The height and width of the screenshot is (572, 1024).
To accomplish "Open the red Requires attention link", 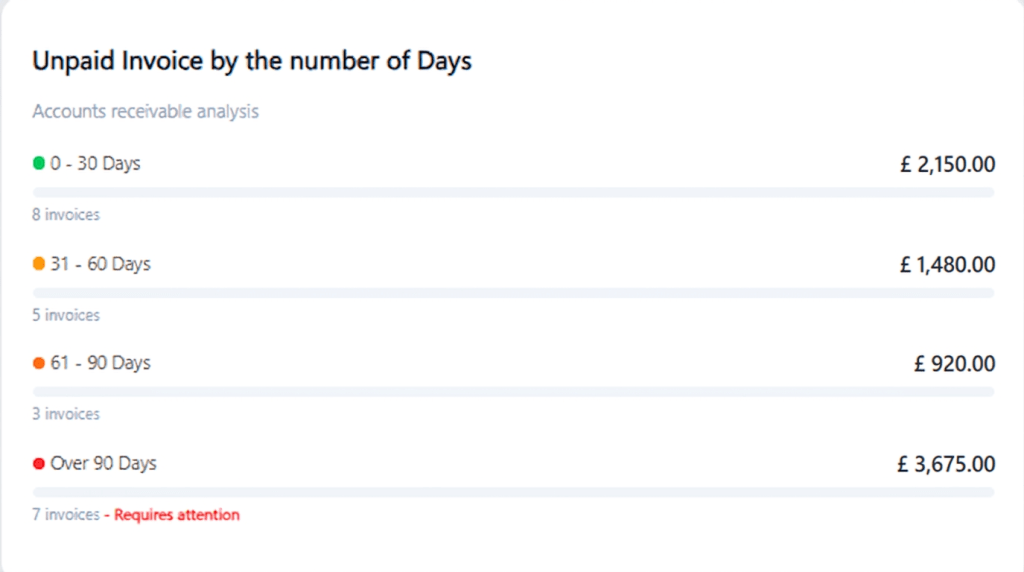I will pos(176,515).
